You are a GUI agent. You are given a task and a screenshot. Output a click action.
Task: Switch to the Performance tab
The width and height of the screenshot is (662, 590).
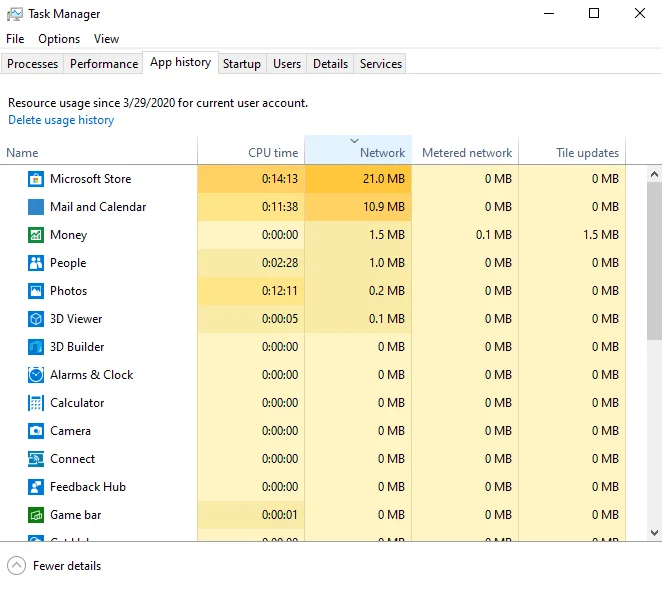coord(104,64)
